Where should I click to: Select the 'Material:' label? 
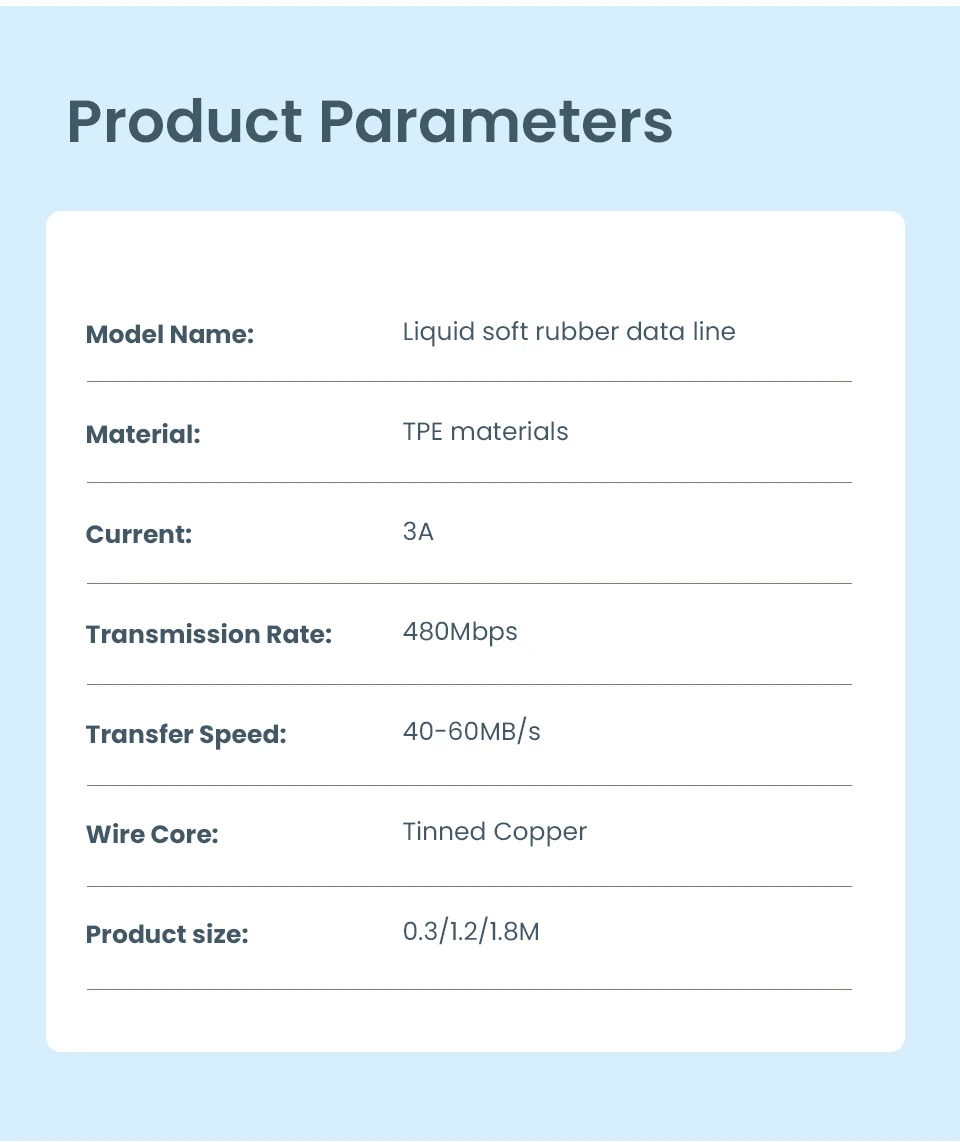click(143, 434)
